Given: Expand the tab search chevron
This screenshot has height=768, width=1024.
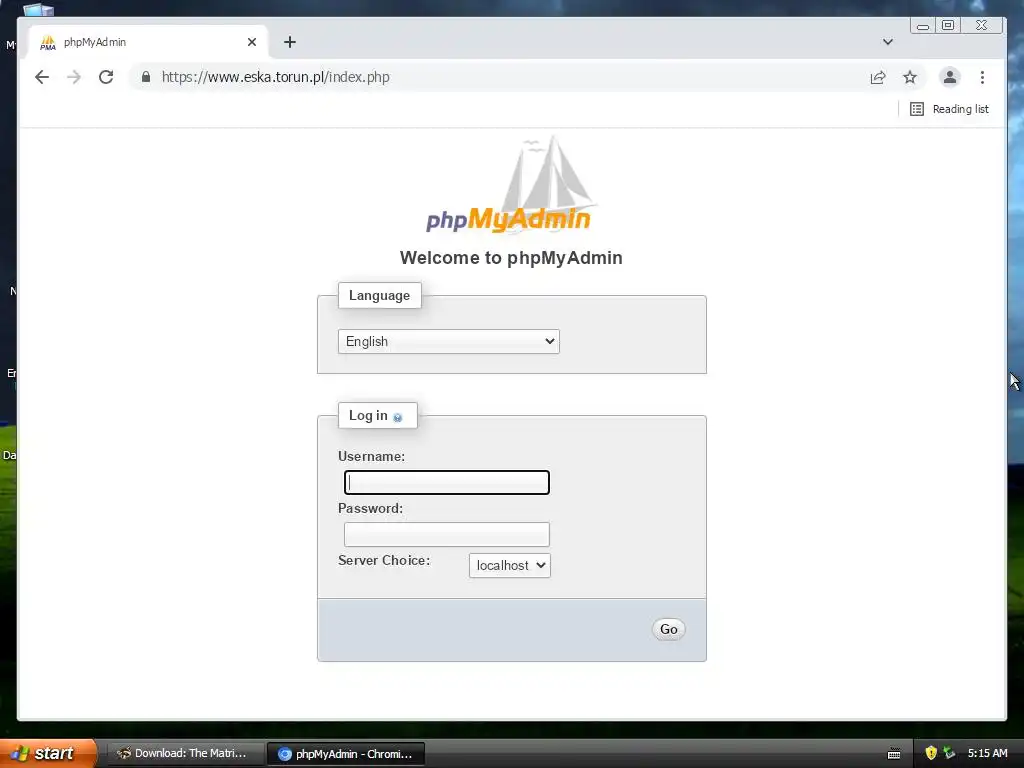Looking at the screenshot, I should (x=888, y=42).
